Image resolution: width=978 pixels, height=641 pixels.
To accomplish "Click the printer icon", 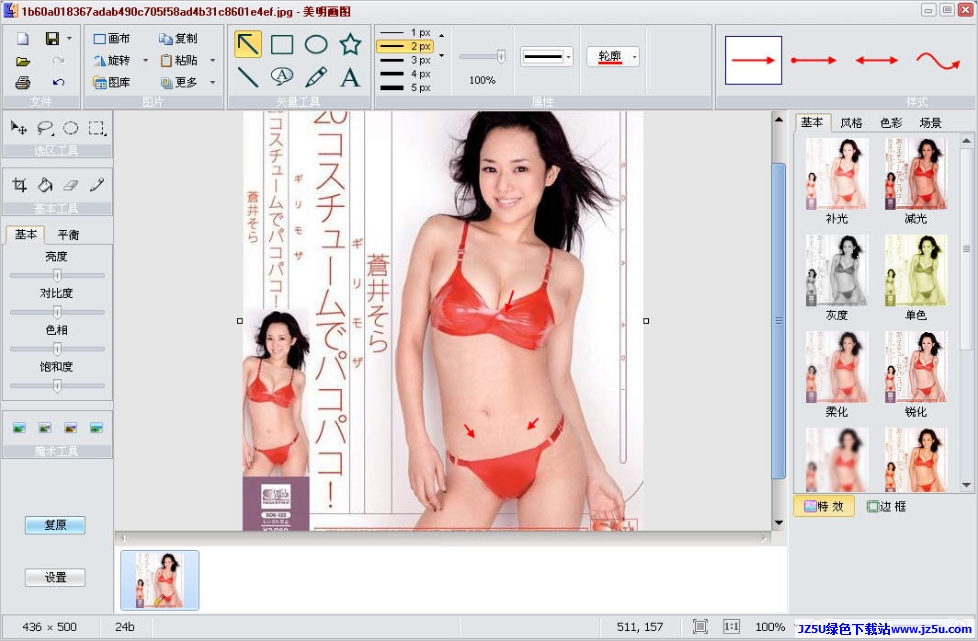I will 23,82.
